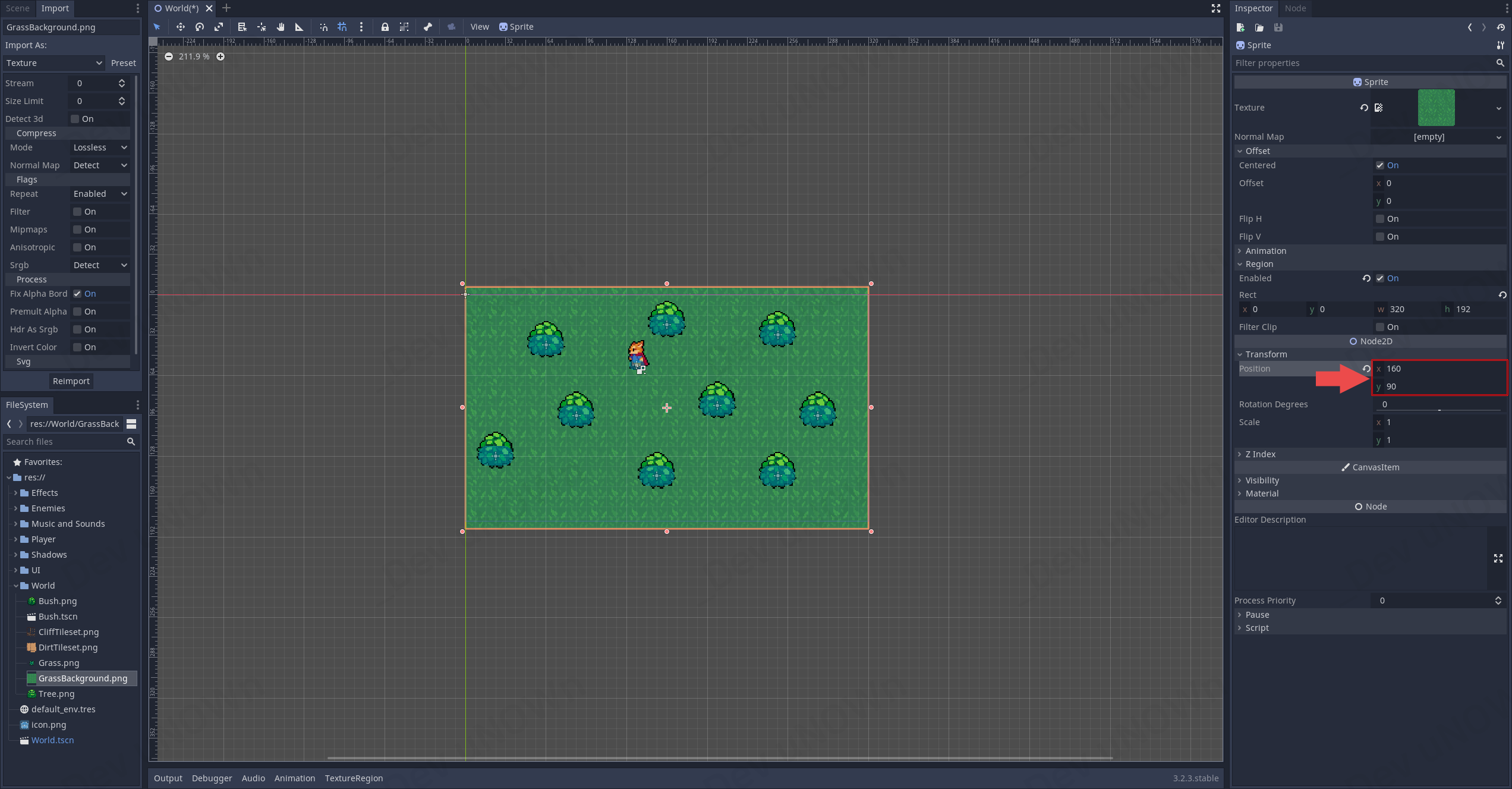
Task: Select the Scale mode tool
Action: [219, 27]
